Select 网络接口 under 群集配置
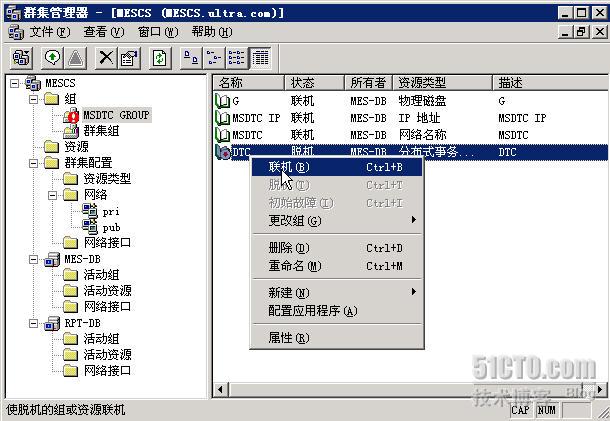 tap(107, 243)
